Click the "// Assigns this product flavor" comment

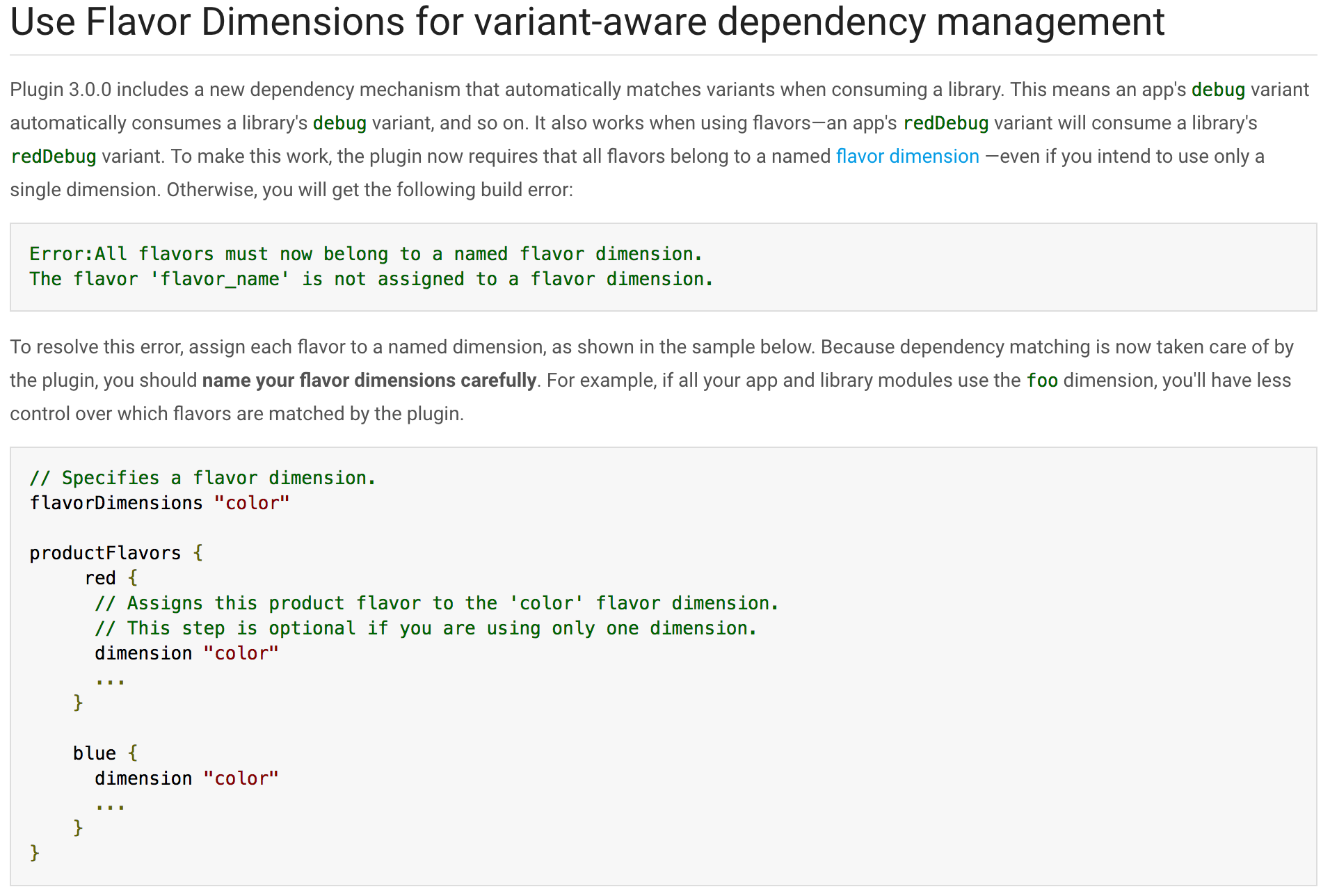click(x=436, y=603)
